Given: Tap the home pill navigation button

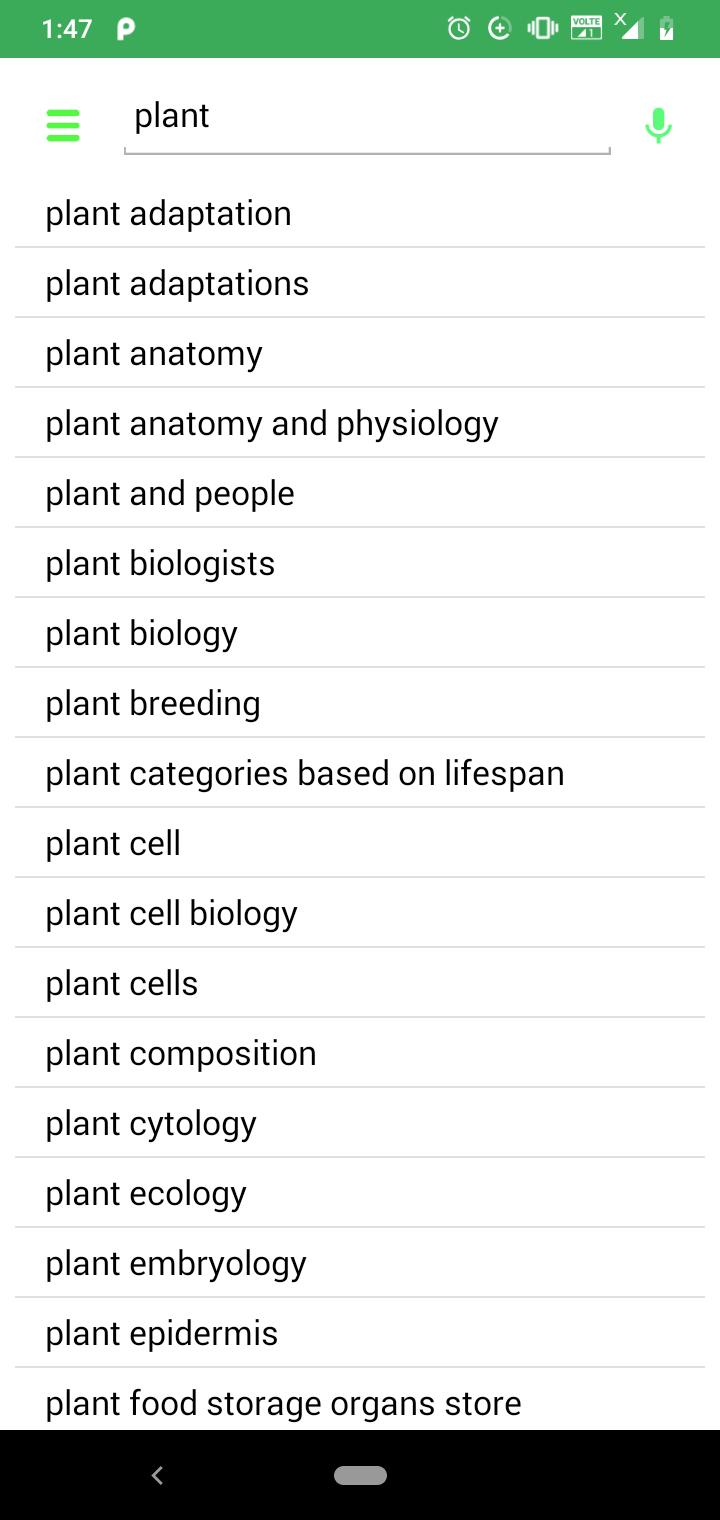Looking at the screenshot, I should 360,1475.
